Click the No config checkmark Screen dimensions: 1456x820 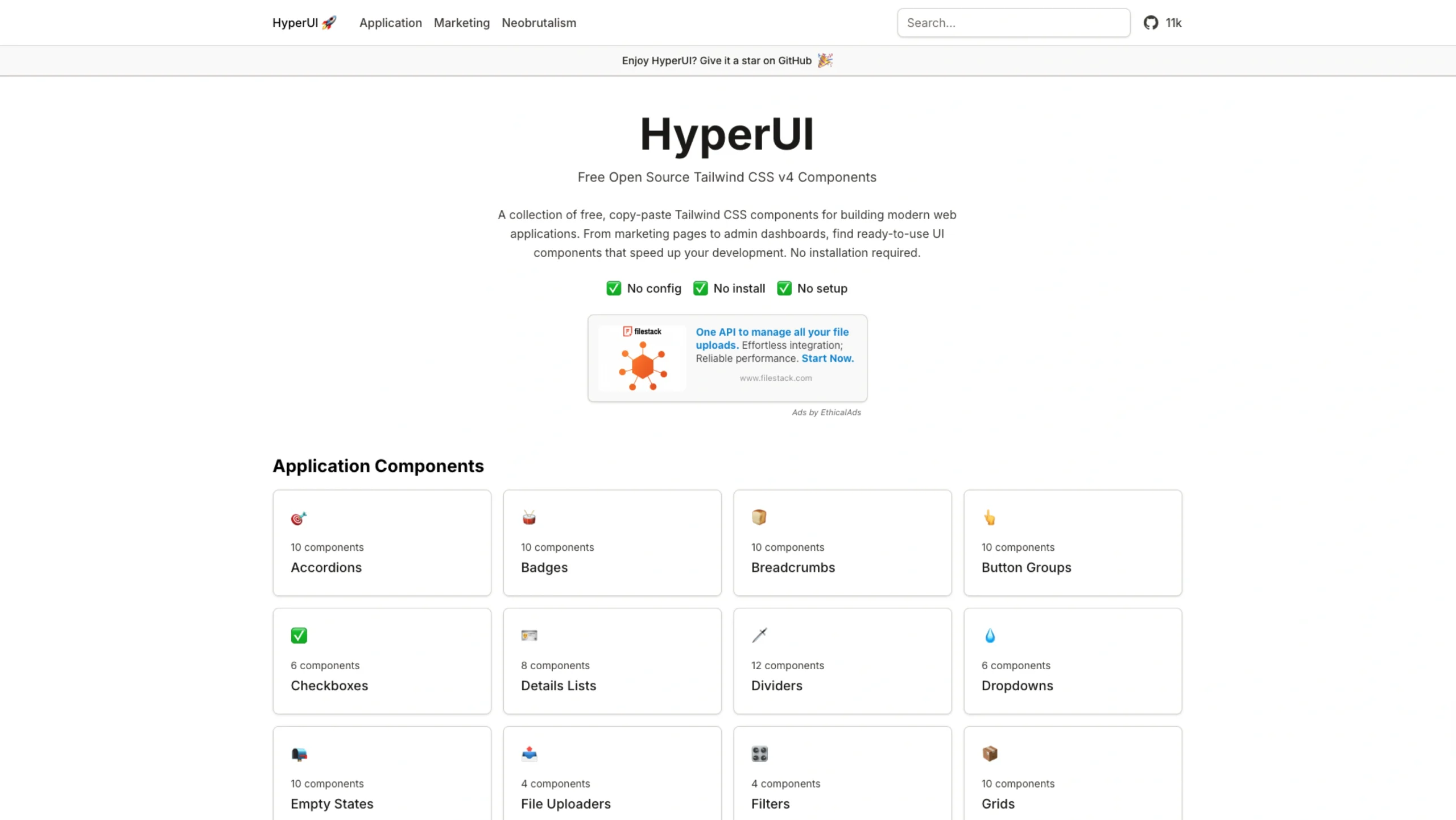click(x=613, y=288)
